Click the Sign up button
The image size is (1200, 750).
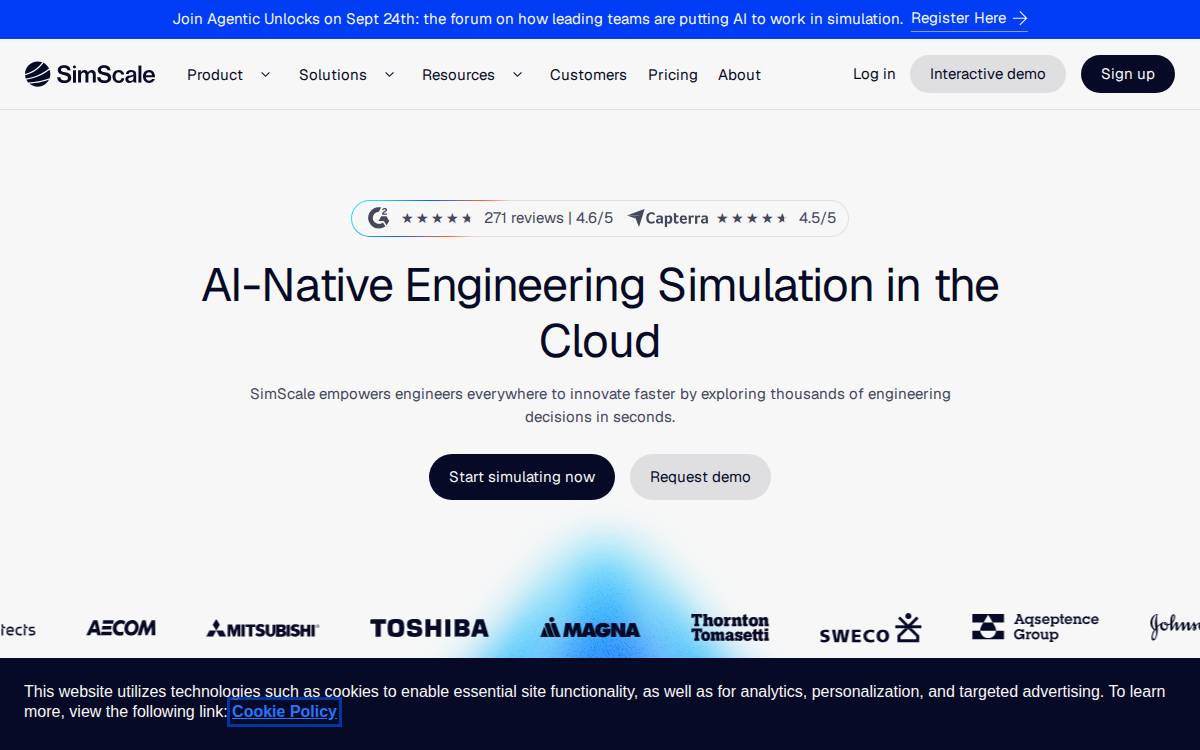tap(1128, 74)
